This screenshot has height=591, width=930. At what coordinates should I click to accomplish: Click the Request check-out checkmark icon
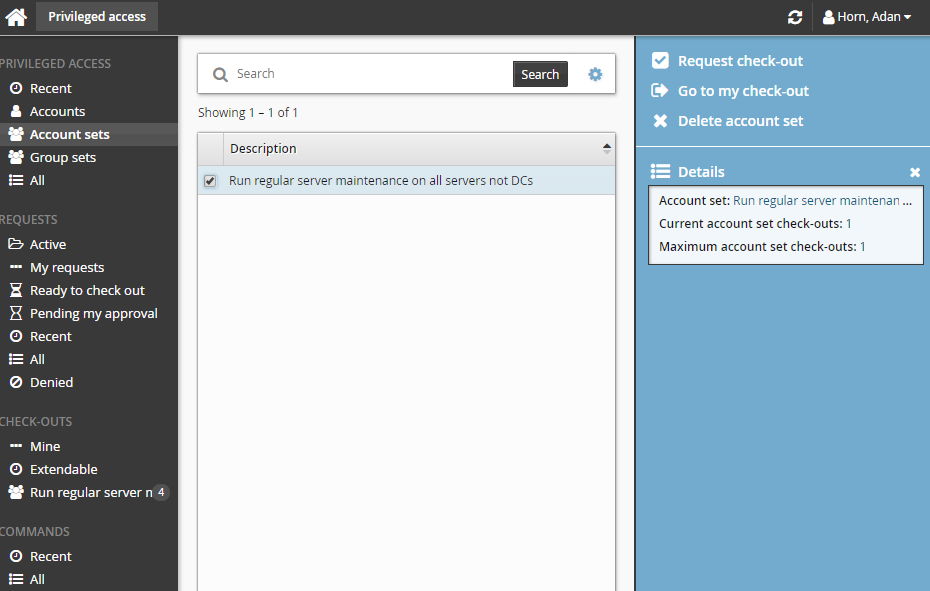[660, 61]
